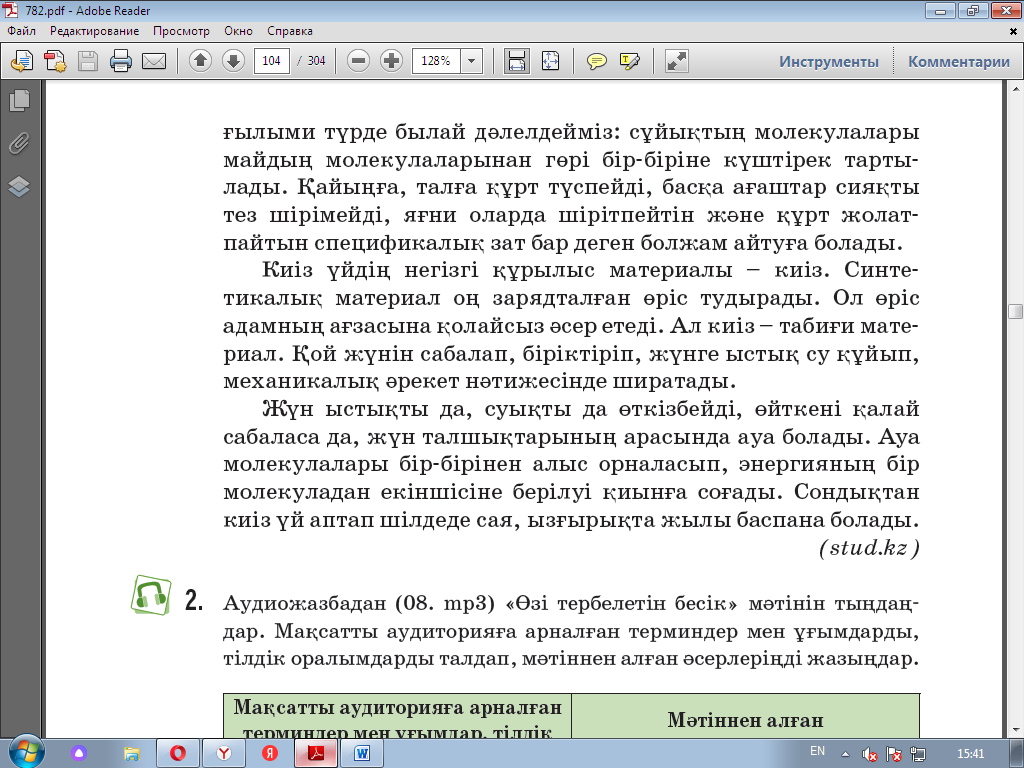Select the highlight text tool
Image resolution: width=1024 pixels, height=768 pixels.
point(630,61)
